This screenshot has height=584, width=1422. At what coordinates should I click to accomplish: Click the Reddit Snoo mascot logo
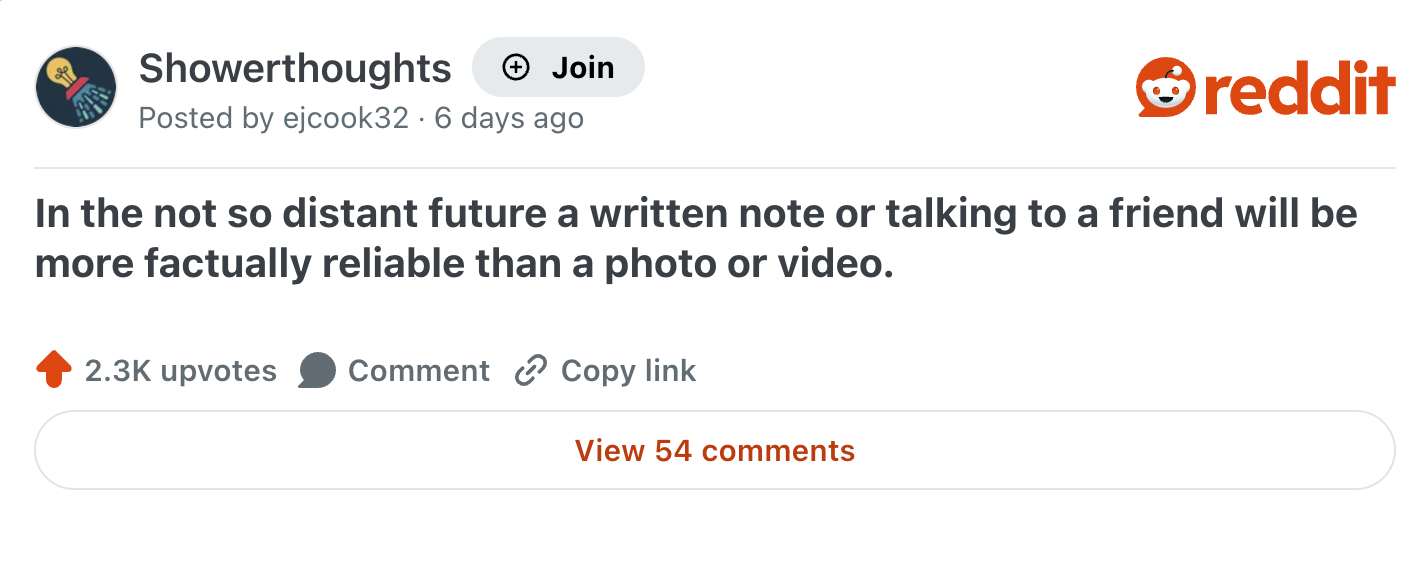[x=1166, y=90]
